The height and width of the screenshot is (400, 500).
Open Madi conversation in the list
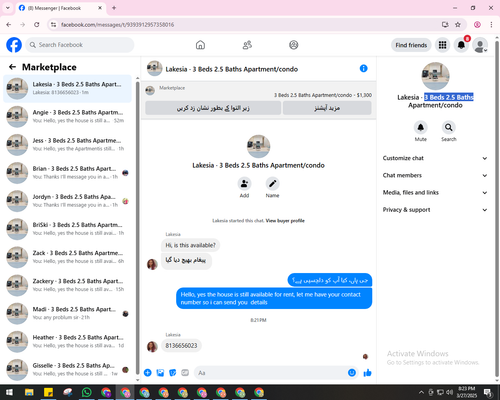point(67,314)
